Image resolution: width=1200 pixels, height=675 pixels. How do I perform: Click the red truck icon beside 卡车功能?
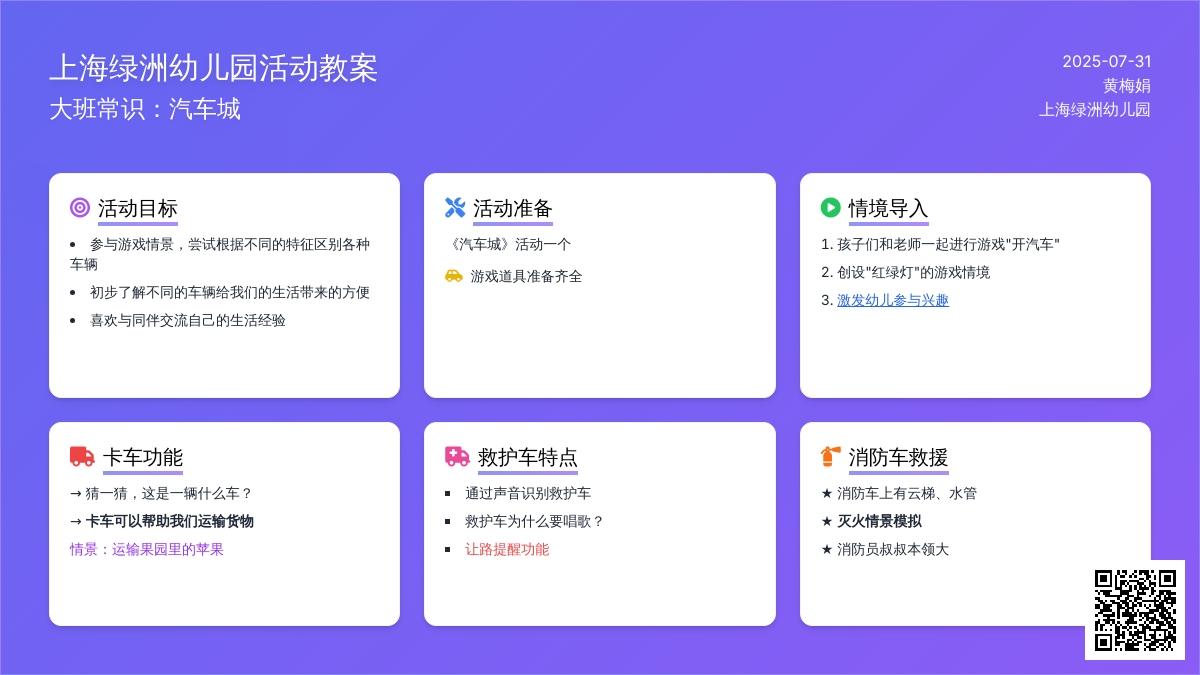(82, 457)
